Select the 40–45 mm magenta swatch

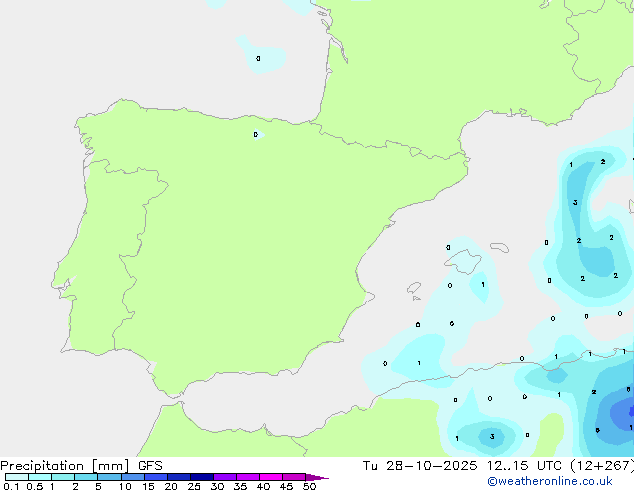[x=271, y=477]
